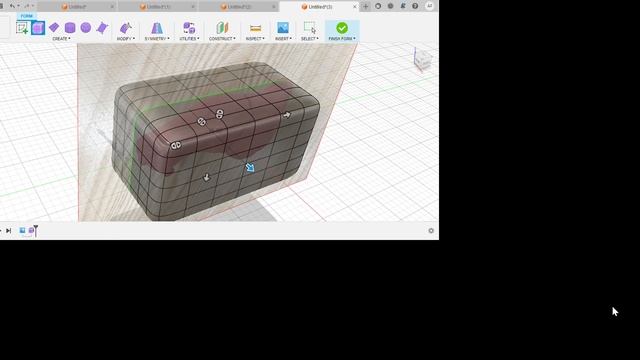Click the green Finish Form checkmark
This screenshot has width=640, height=360.
(x=342, y=28)
